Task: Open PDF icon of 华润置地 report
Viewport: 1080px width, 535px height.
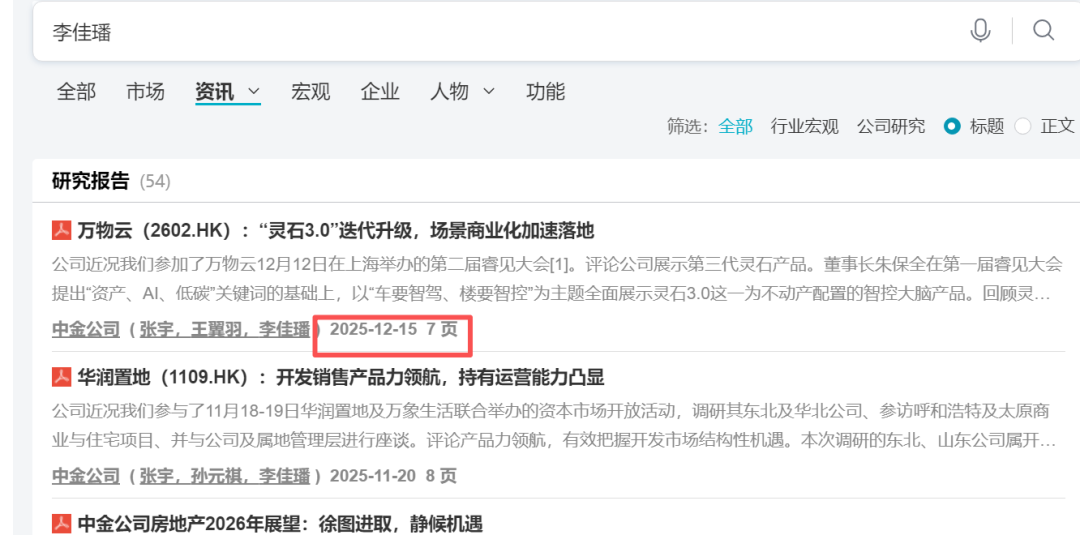Action: coord(61,377)
